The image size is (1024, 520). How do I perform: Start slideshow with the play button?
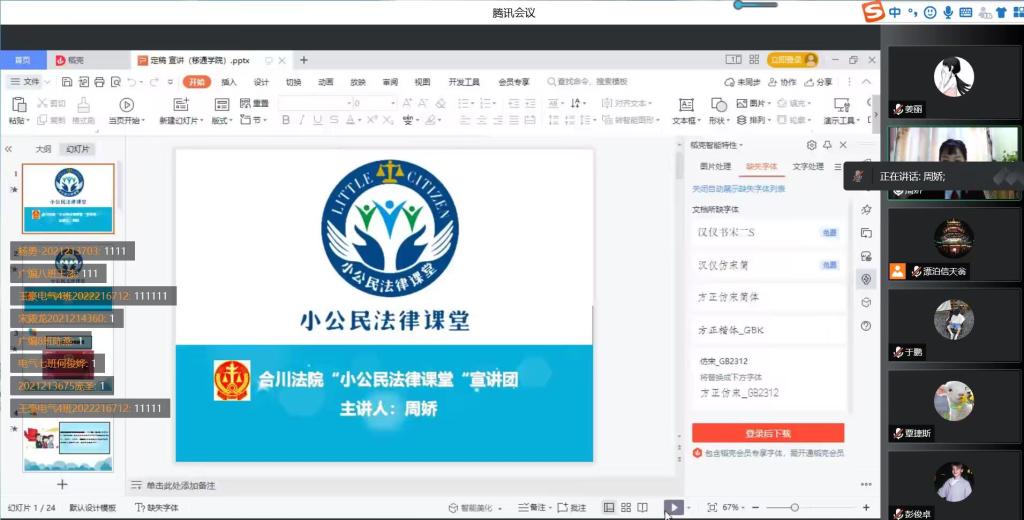point(675,508)
